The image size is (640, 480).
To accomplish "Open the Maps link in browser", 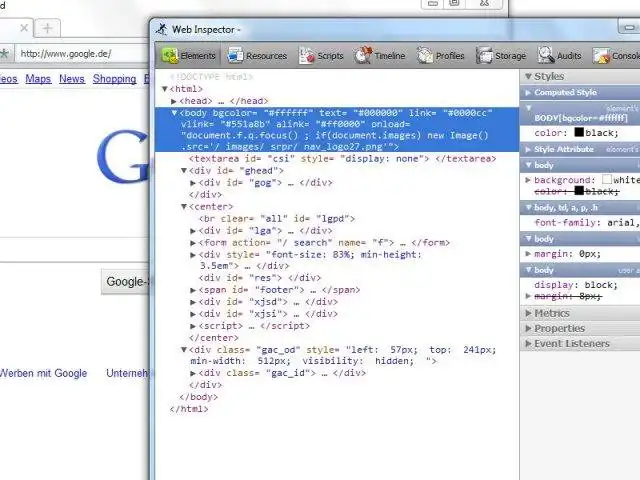I will tap(38, 78).
